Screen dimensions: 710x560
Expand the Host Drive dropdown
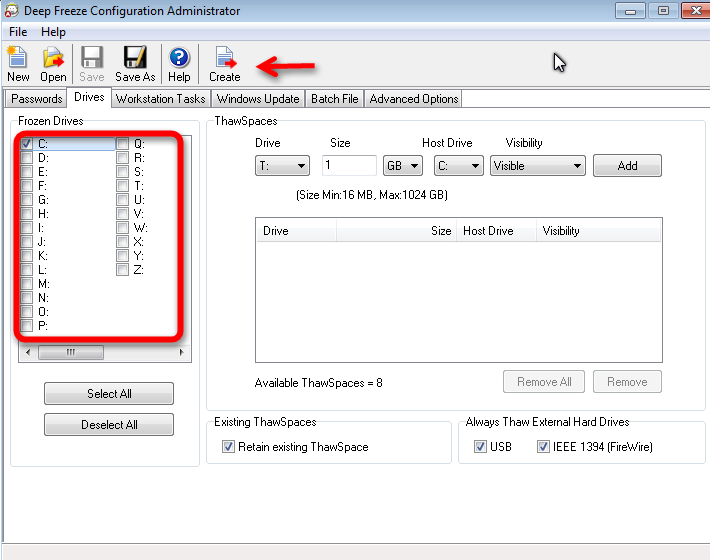point(458,166)
